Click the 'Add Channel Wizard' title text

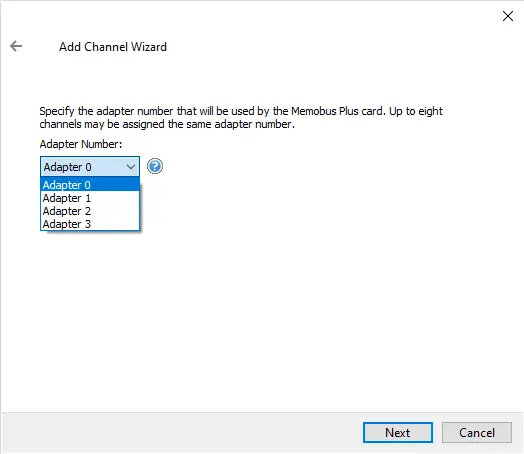click(113, 47)
